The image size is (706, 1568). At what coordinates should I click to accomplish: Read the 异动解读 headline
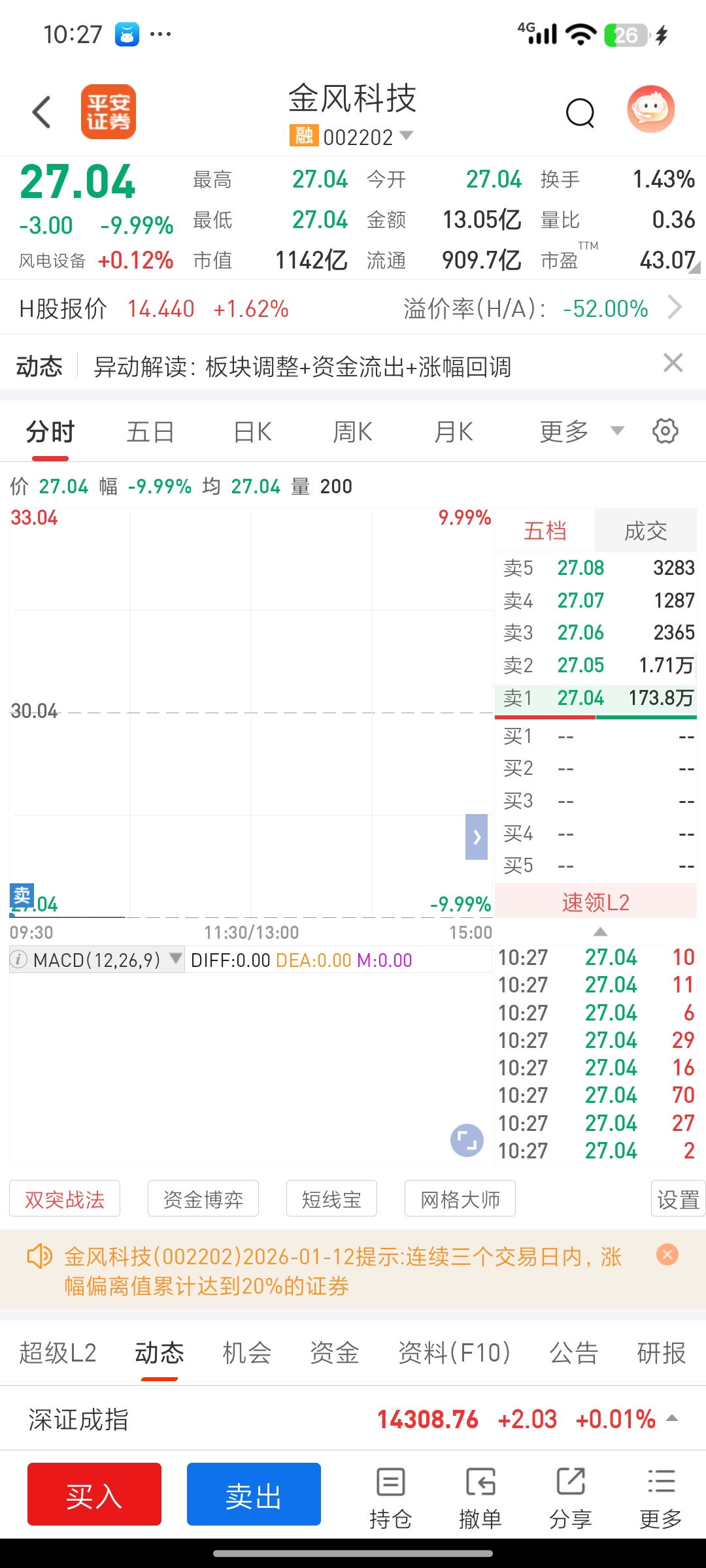302,367
